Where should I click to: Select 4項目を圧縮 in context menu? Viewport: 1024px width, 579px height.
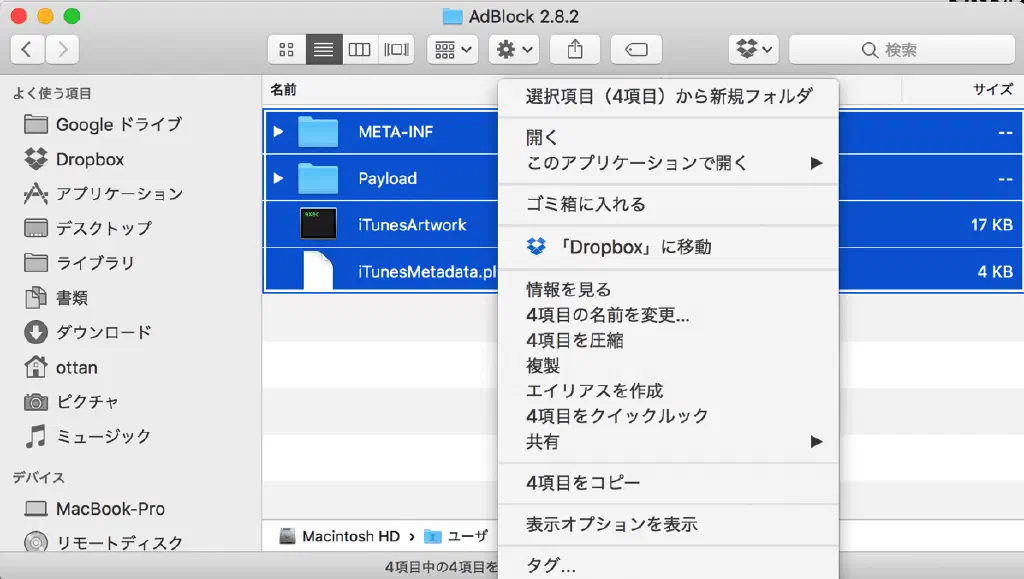(x=575, y=340)
